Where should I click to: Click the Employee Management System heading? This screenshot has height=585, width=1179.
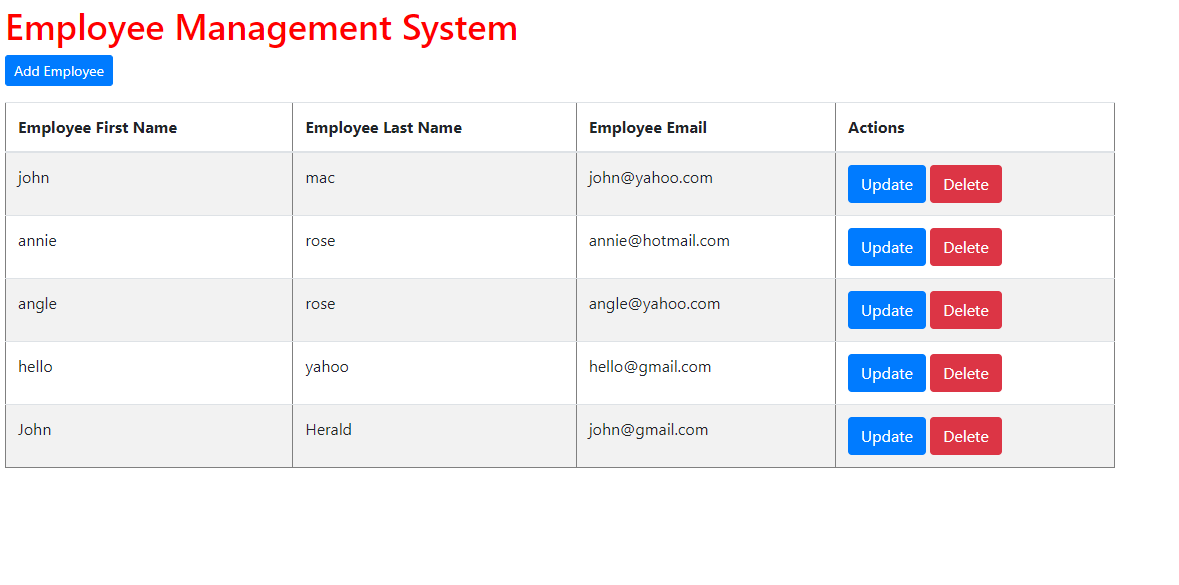(x=262, y=28)
